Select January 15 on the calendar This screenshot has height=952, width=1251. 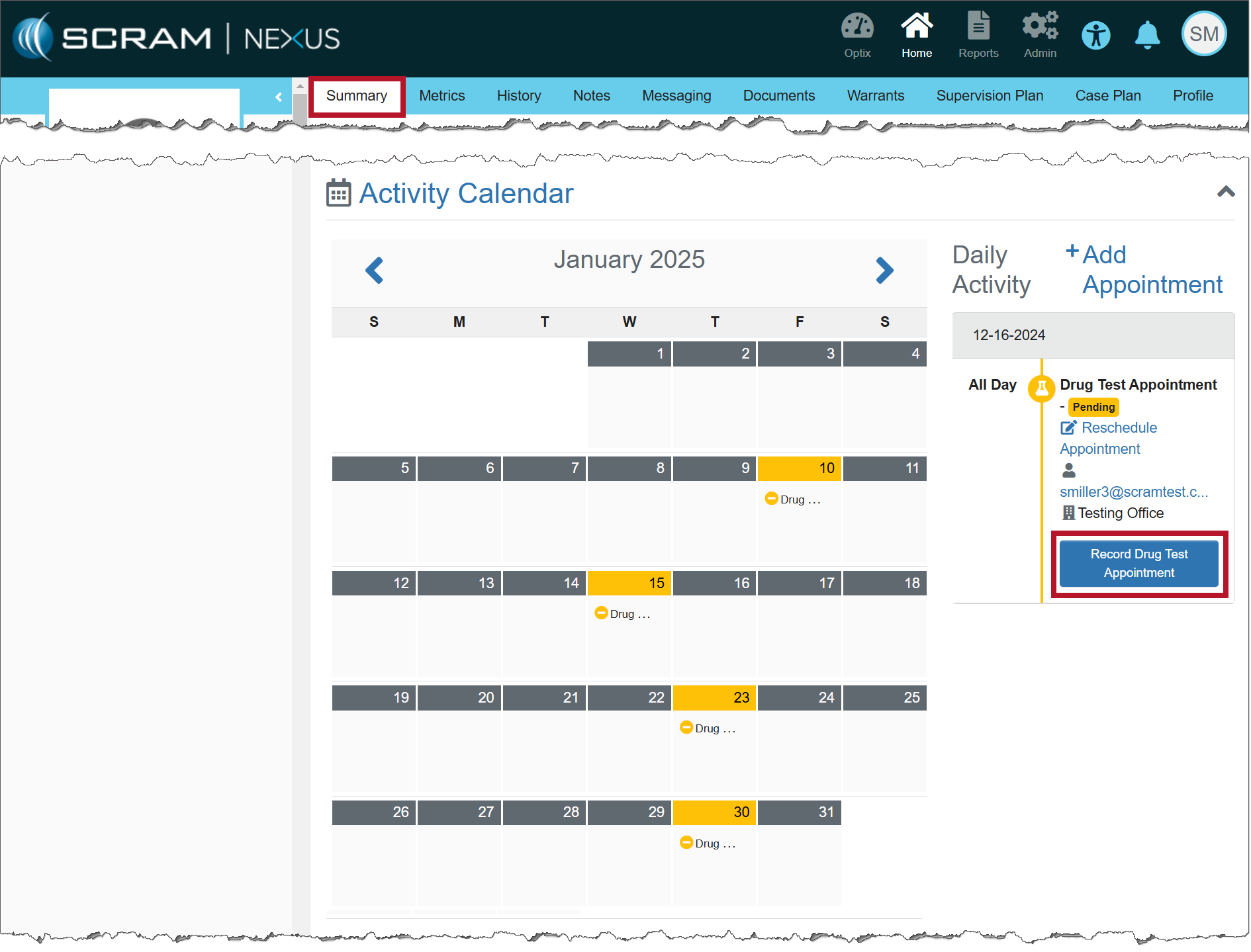629,583
